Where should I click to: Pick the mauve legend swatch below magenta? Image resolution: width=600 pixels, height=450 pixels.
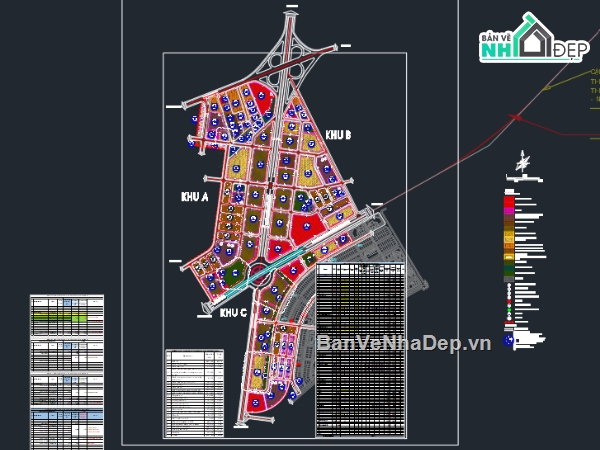509,217
